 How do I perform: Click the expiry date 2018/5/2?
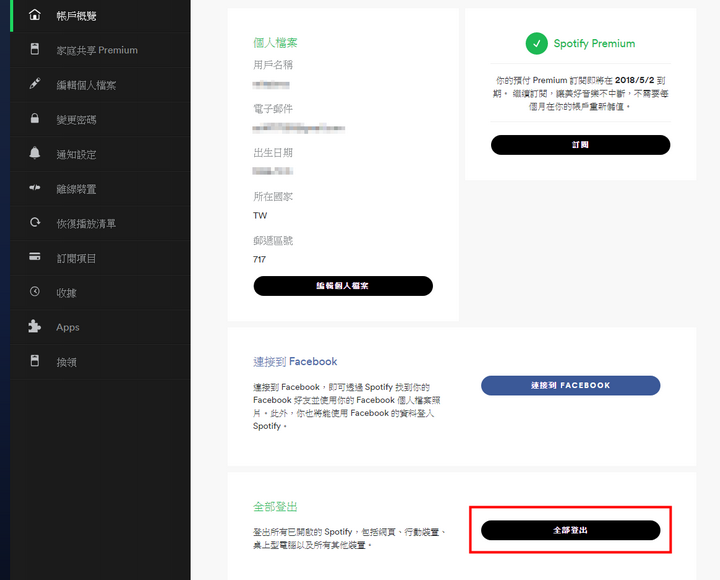(x=635, y=80)
